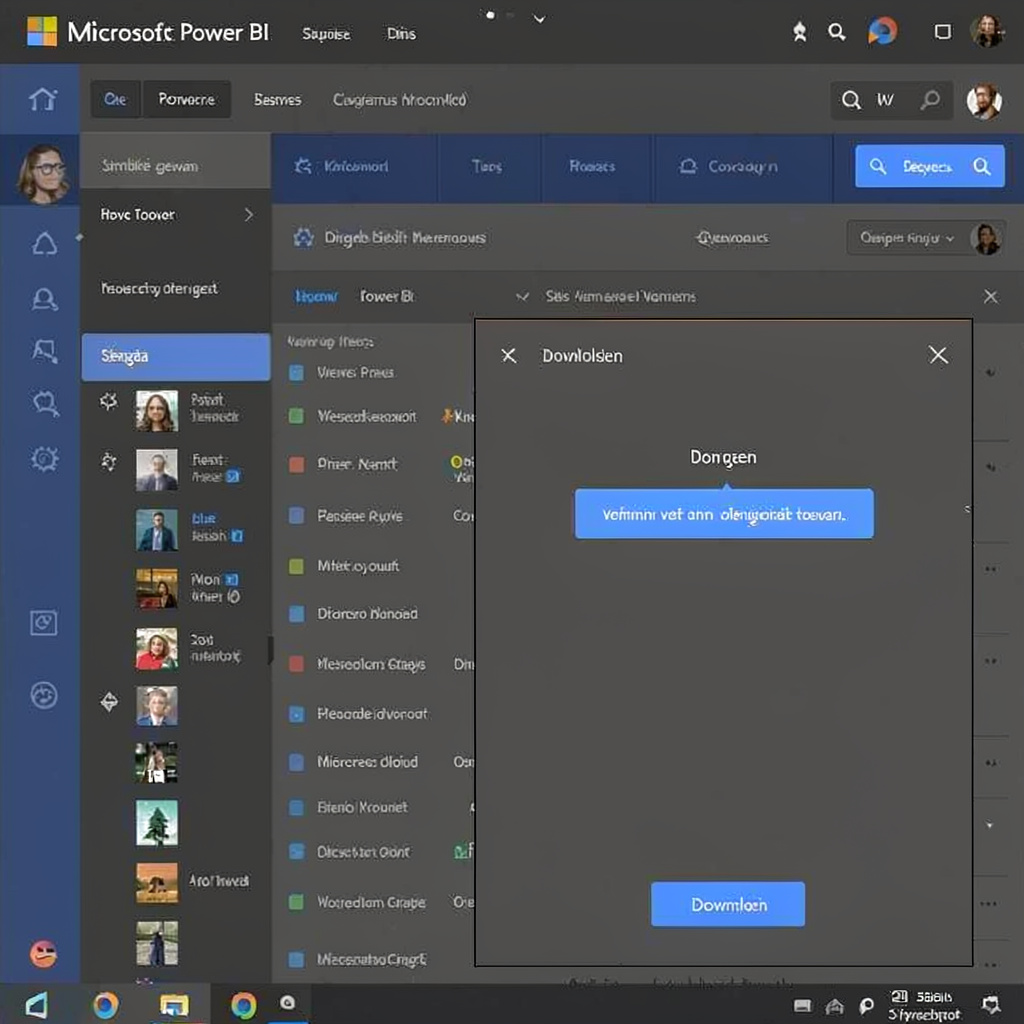The width and height of the screenshot is (1024, 1024).
Task: Click the search field containing 'W'
Action: coord(891,100)
